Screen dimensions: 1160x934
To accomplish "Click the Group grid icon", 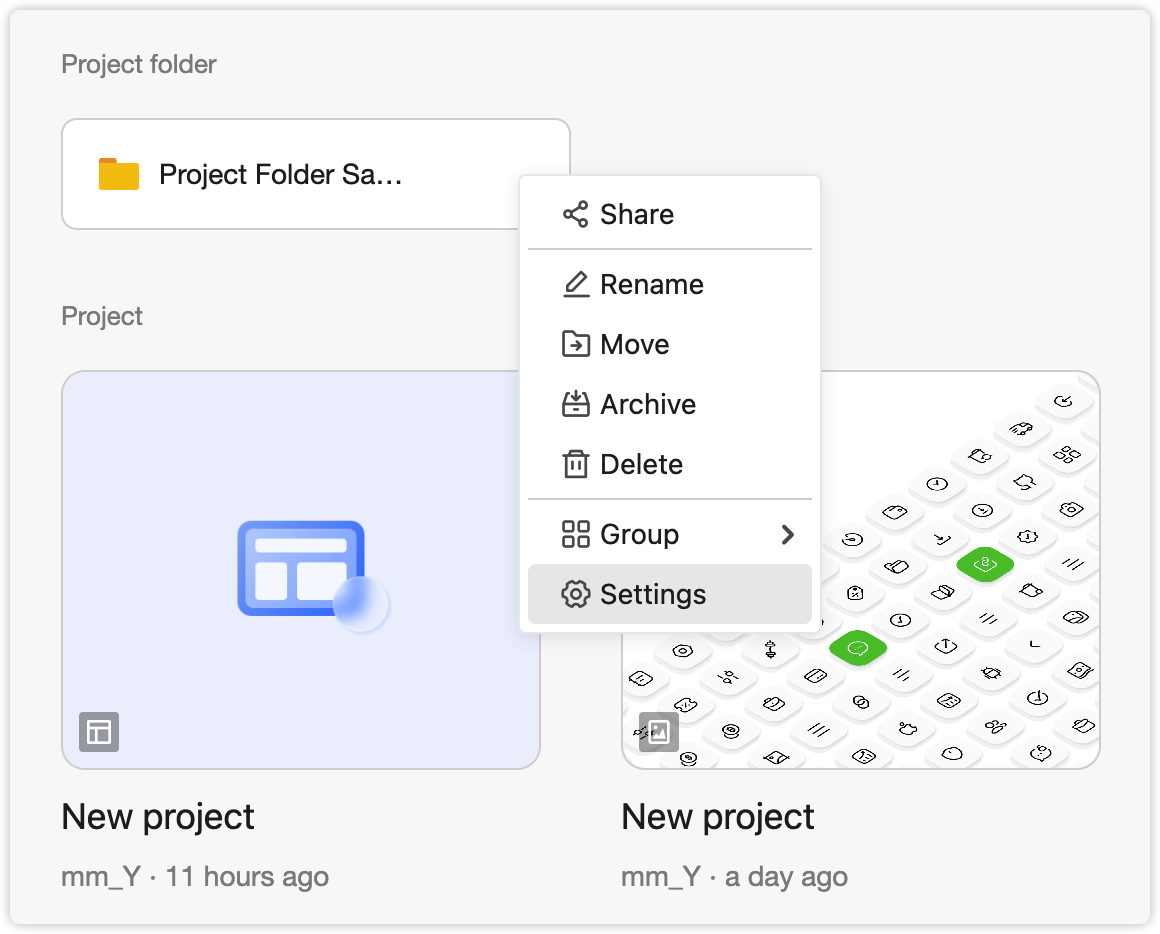I will (576, 534).
